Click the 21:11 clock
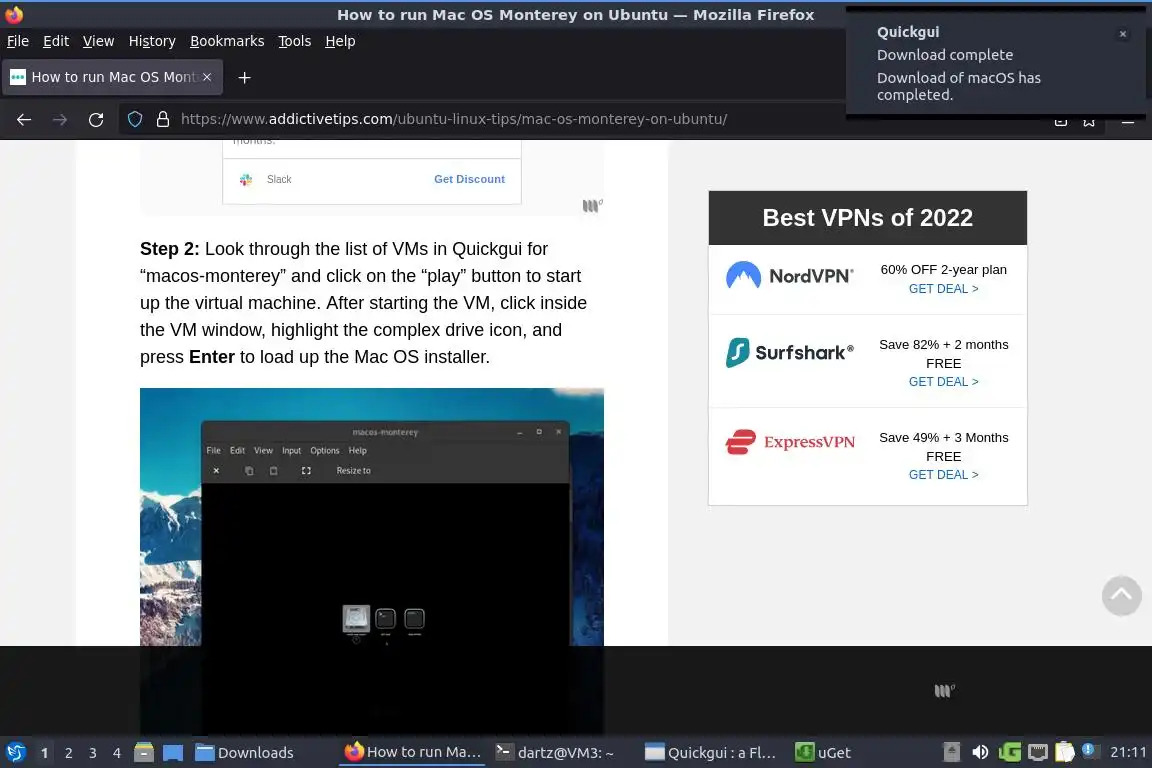 click(x=1128, y=752)
